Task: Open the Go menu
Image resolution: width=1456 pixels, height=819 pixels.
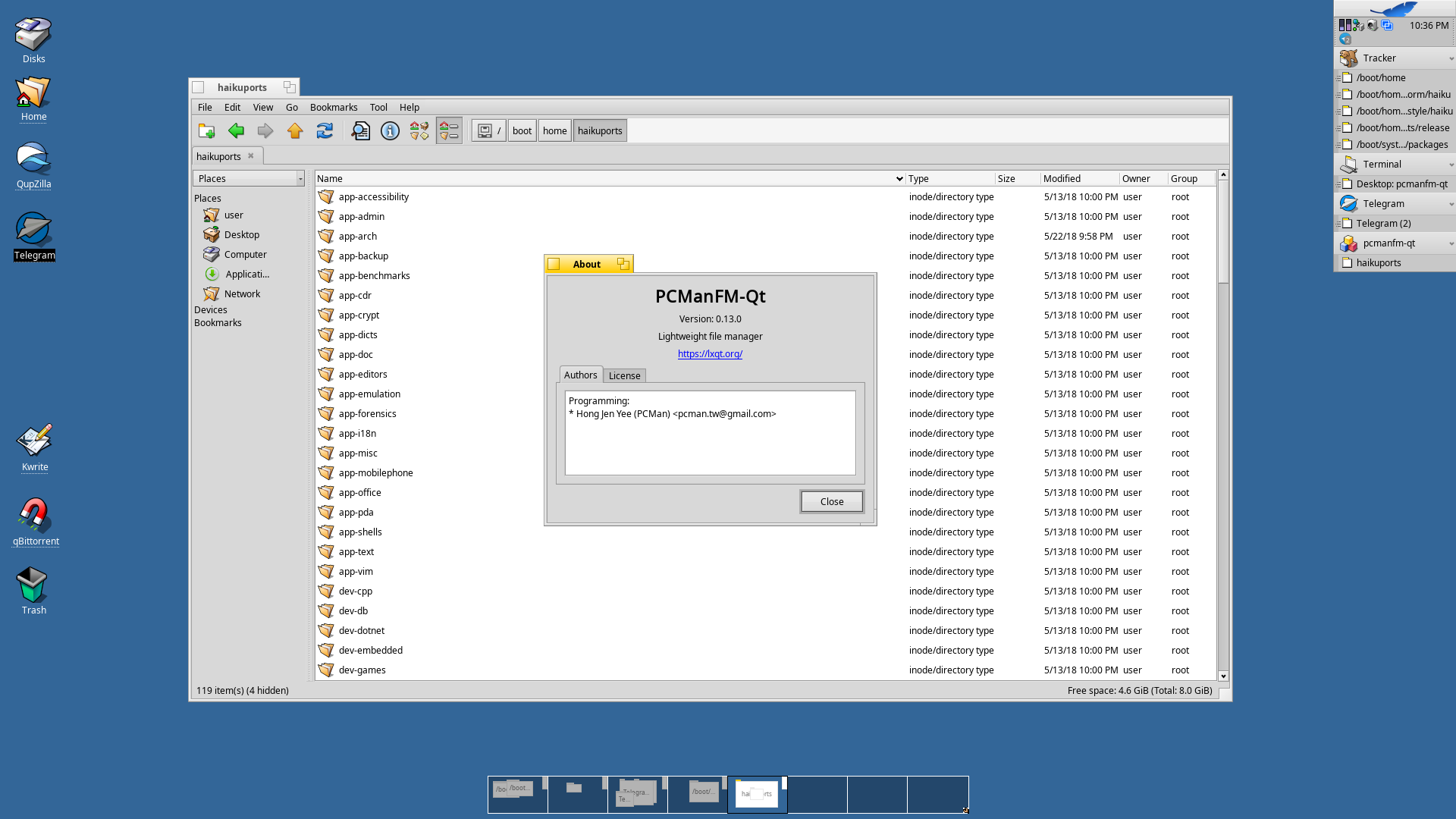Action: (x=292, y=107)
